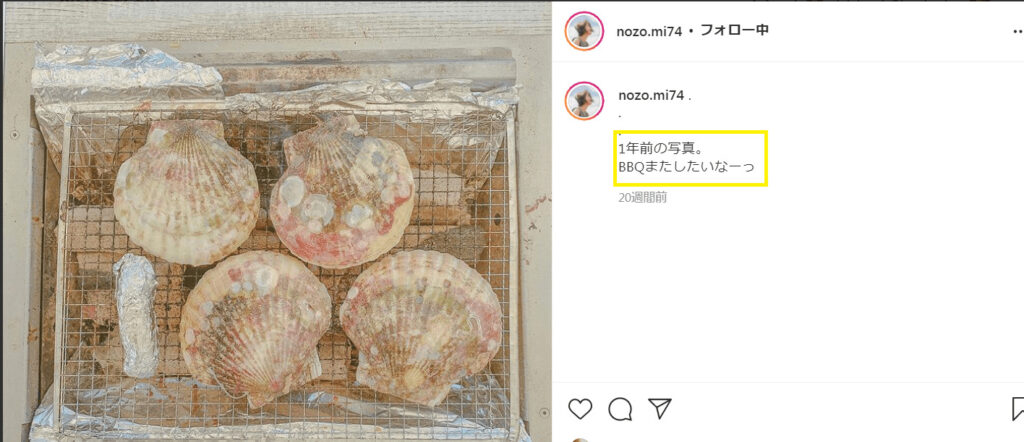Select the foil-wrapped item beside the scallops

(x=135, y=315)
